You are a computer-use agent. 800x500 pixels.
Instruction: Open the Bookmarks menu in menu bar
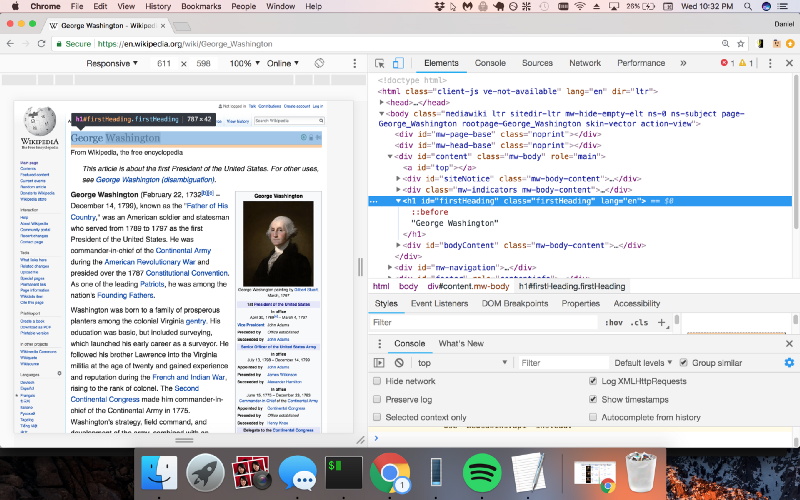pos(201,7)
